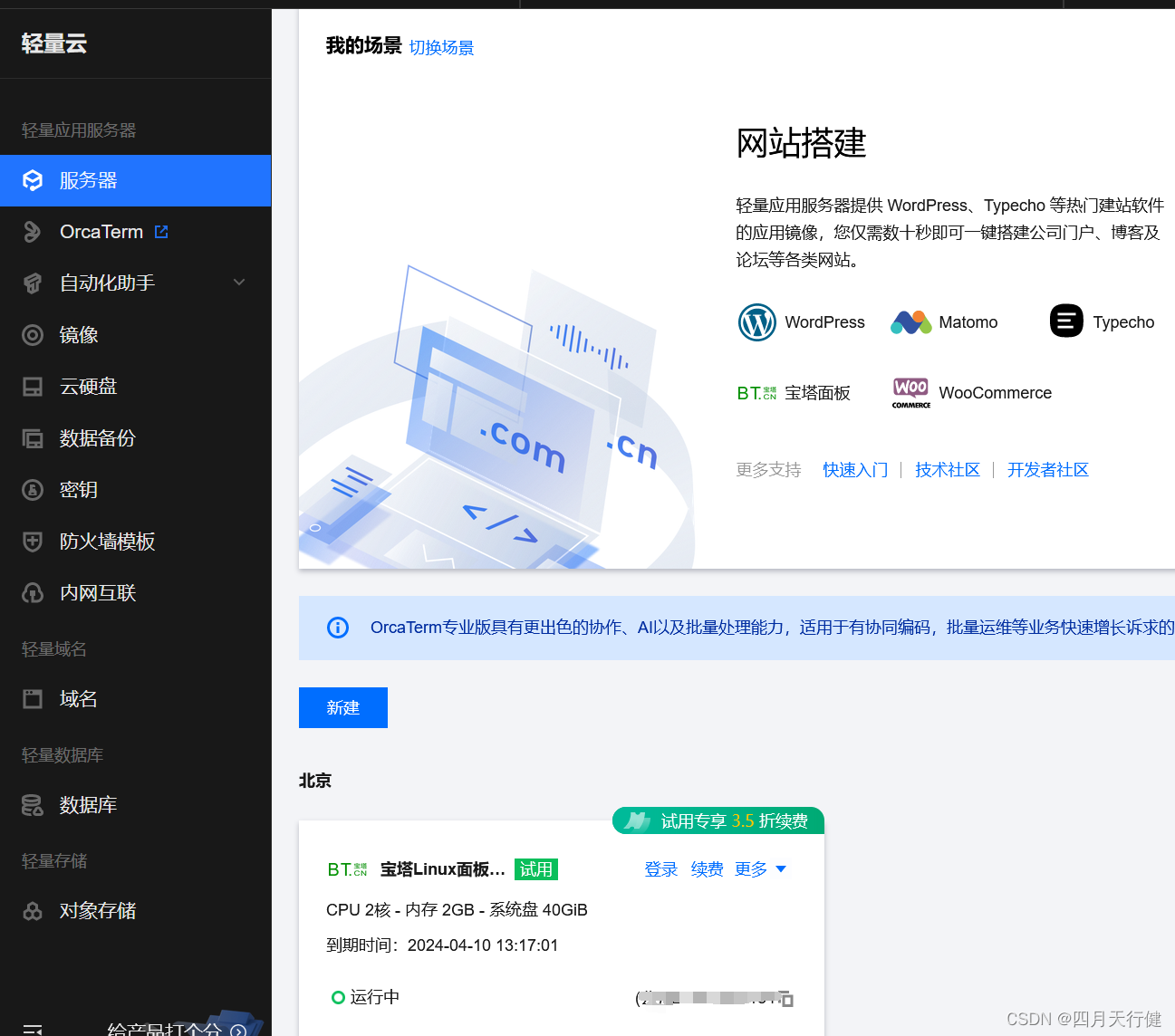The image size is (1175, 1036).
Task: Click the 数据备份 icon
Action: pyautogui.click(x=33, y=438)
